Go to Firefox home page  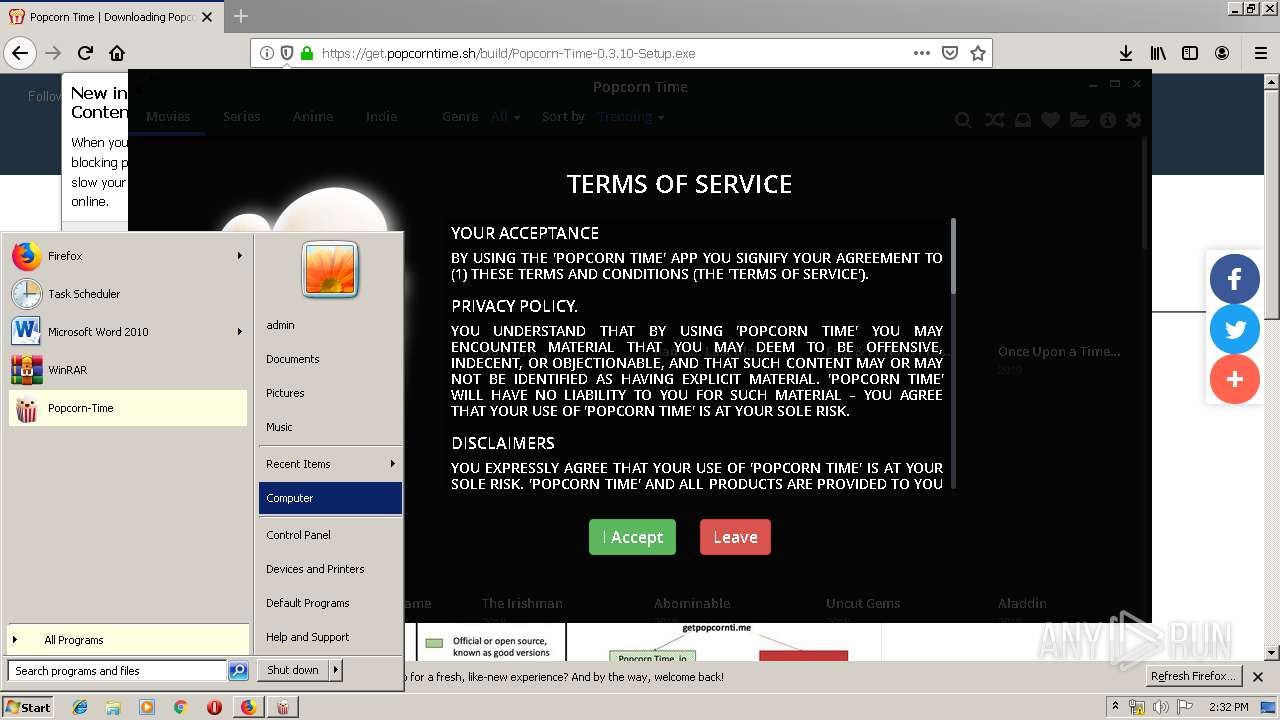point(117,53)
